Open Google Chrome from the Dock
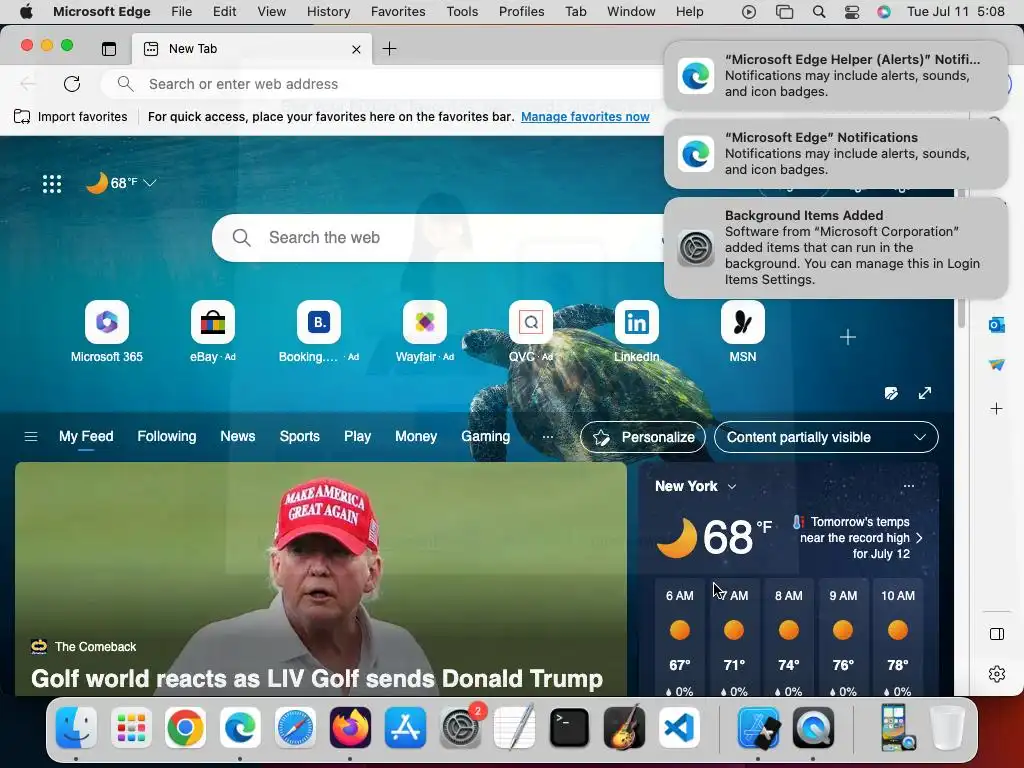This screenshot has width=1024, height=768. pos(185,728)
